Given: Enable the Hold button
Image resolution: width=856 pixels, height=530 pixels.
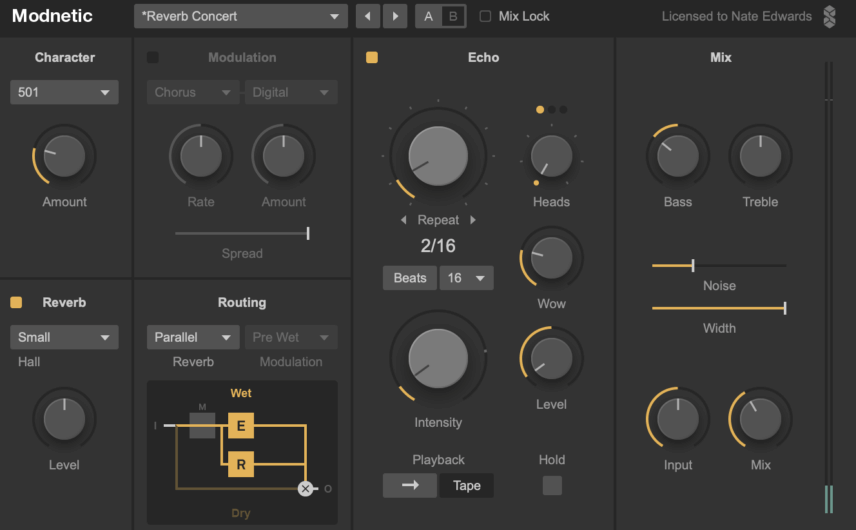Looking at the screenshot, I should 552,485.
